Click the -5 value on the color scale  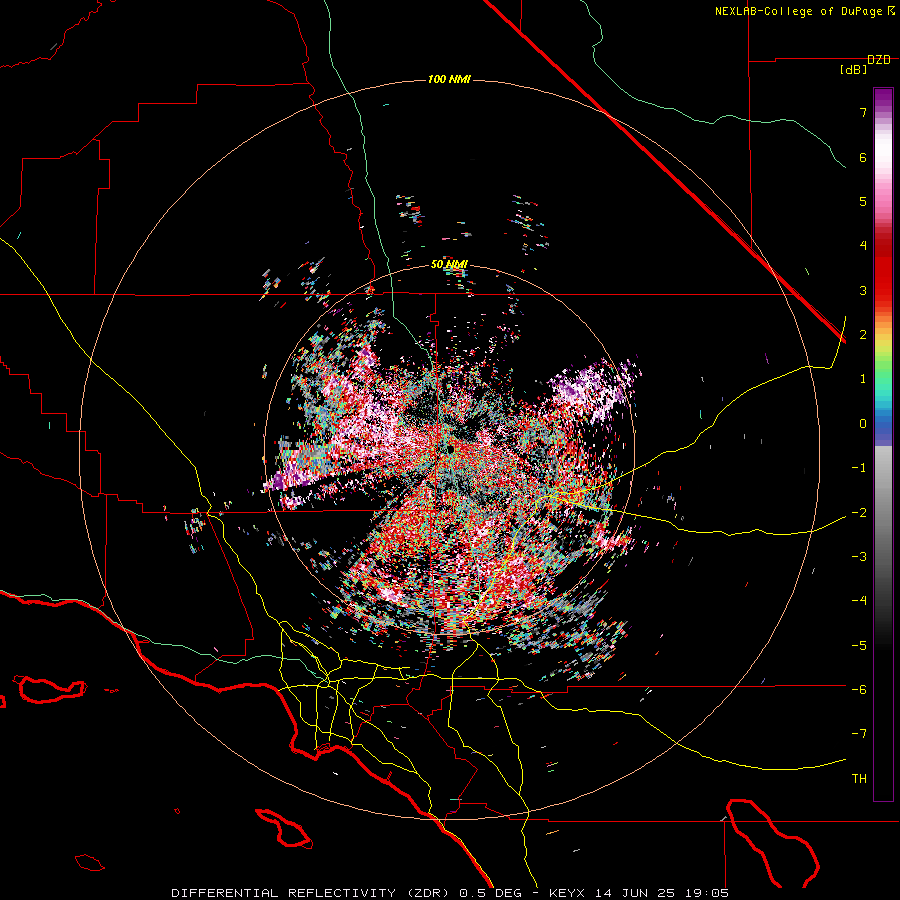859,646
